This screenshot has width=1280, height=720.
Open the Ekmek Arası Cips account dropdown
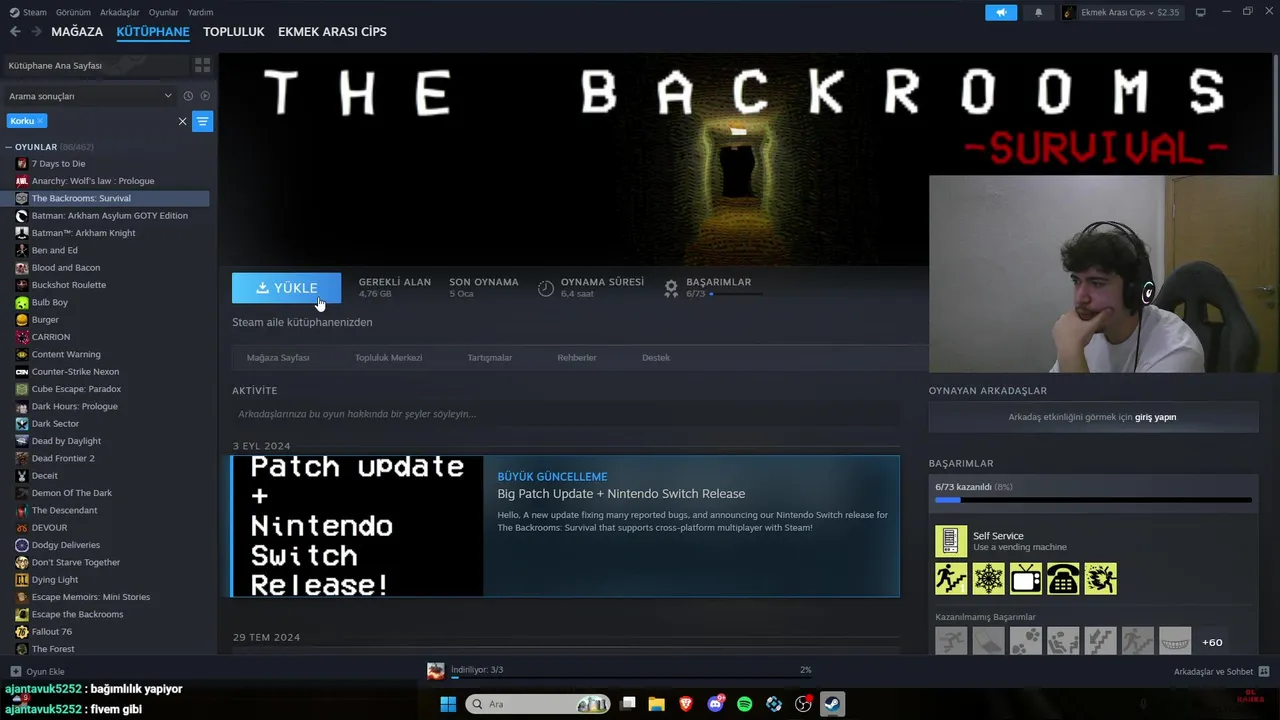click(x=1121, y=12)
